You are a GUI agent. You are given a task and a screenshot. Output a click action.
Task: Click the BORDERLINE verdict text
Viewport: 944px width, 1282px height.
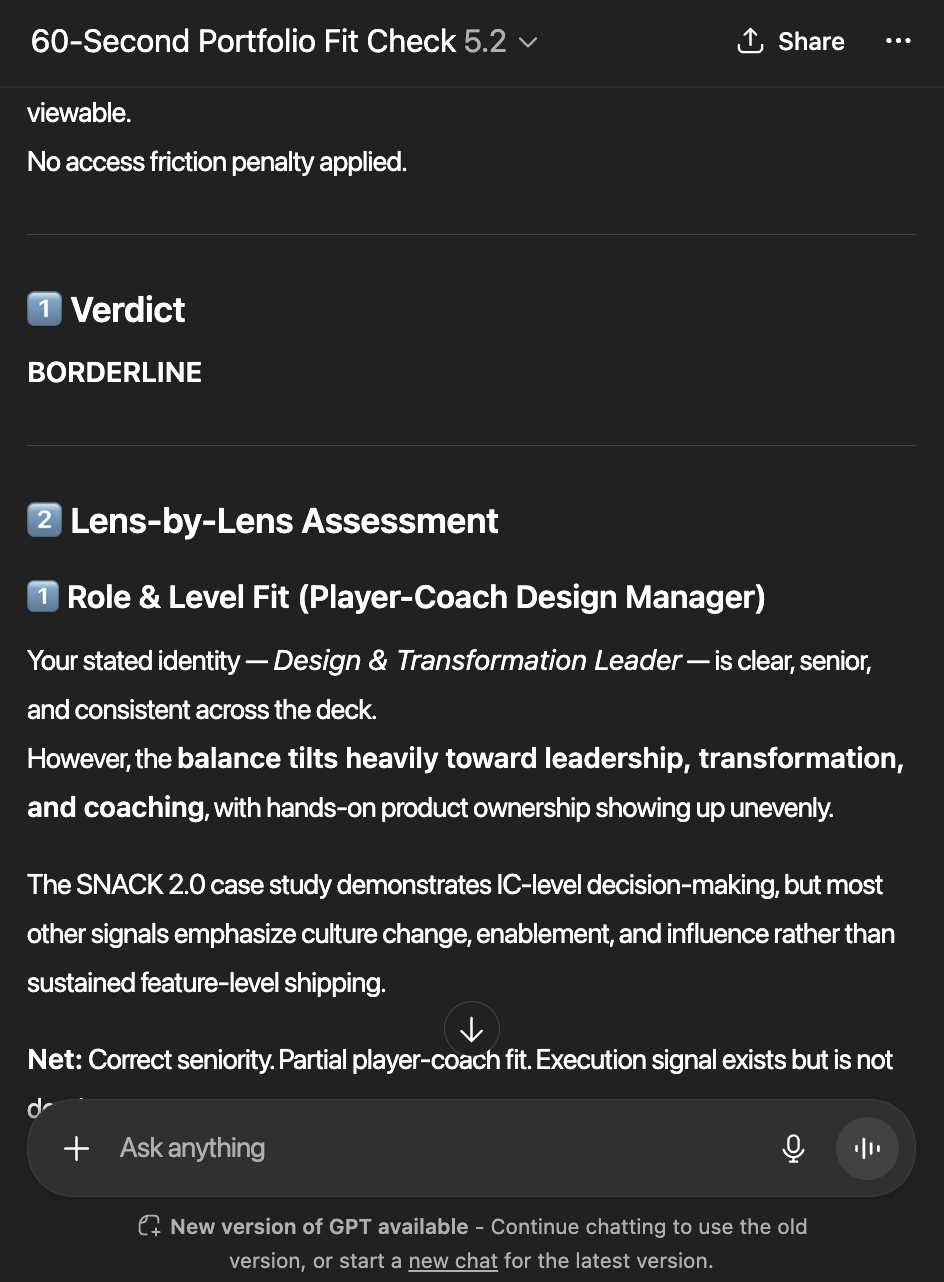(115, 372)
